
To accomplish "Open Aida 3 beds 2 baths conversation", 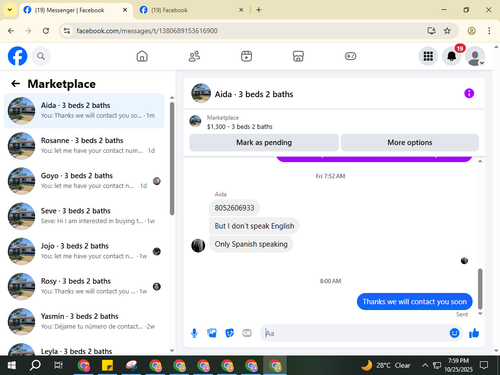I will pos(84,111).
